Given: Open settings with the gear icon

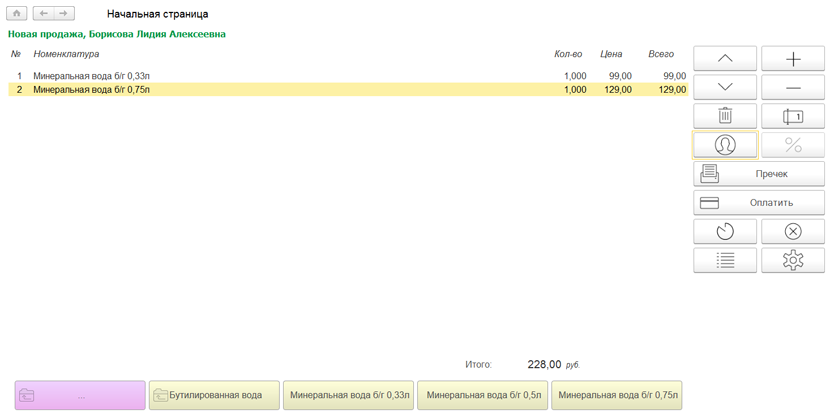Looking at the screenshot, I should [x=793, y=260].
